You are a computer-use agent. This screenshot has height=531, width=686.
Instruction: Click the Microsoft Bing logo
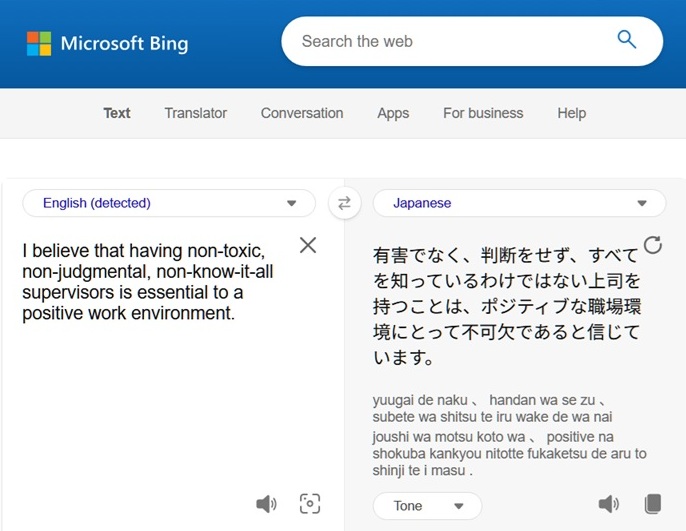[107, 43]
